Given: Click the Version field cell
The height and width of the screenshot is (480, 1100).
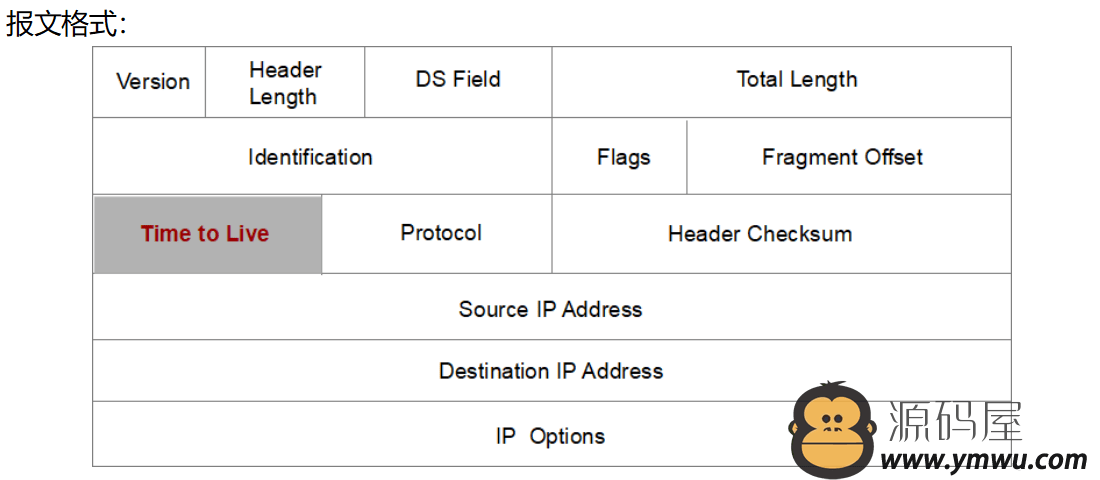Looking at the screenshot, I should 149,81.
